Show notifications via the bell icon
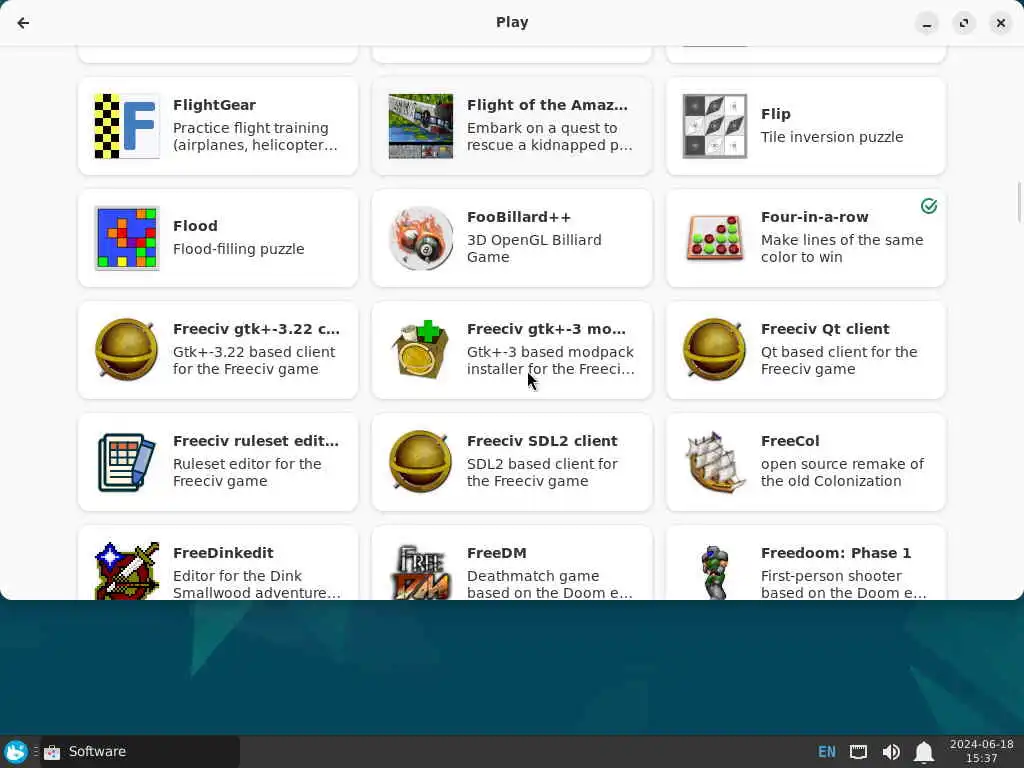Viewport: 1024px width, 768px height. click(x=923, y=752)
